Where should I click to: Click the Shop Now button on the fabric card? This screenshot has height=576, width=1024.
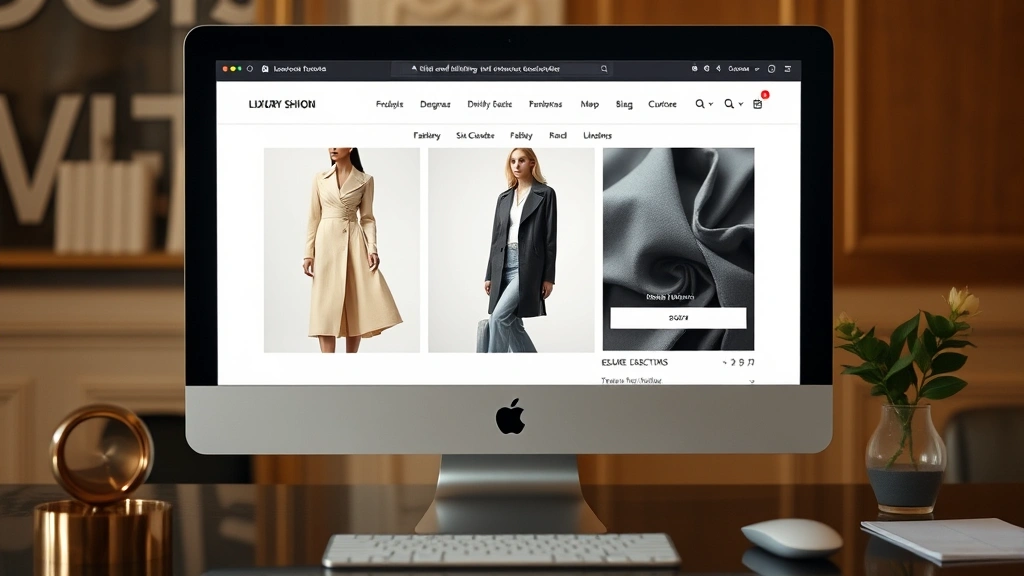678,318
